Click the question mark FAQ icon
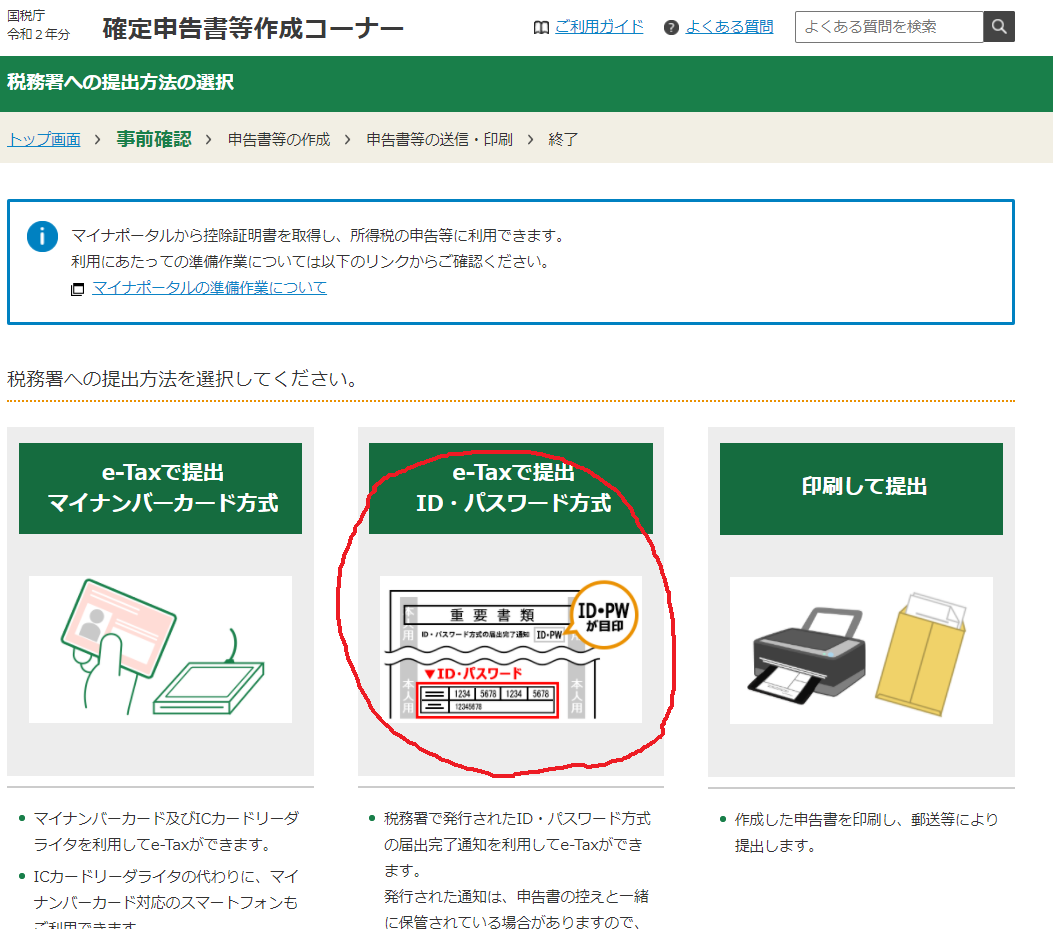 (671, 28)
